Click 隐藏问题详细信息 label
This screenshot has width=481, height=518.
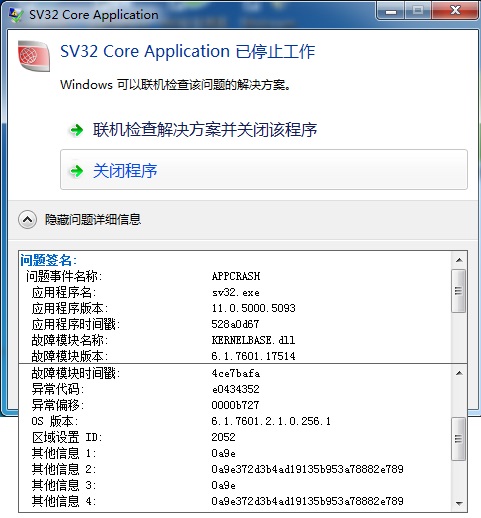point(93,220)
